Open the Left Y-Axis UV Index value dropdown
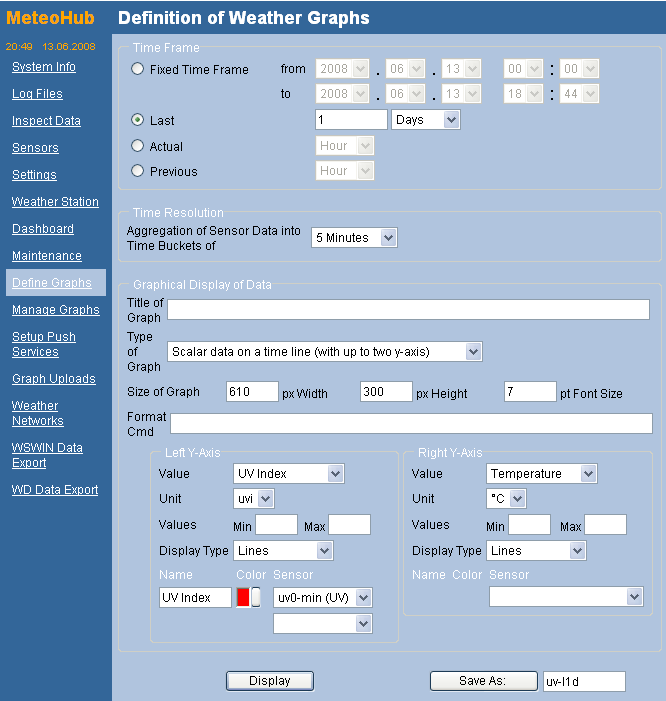This screenshot has width=666, height=701. [288, 473]
